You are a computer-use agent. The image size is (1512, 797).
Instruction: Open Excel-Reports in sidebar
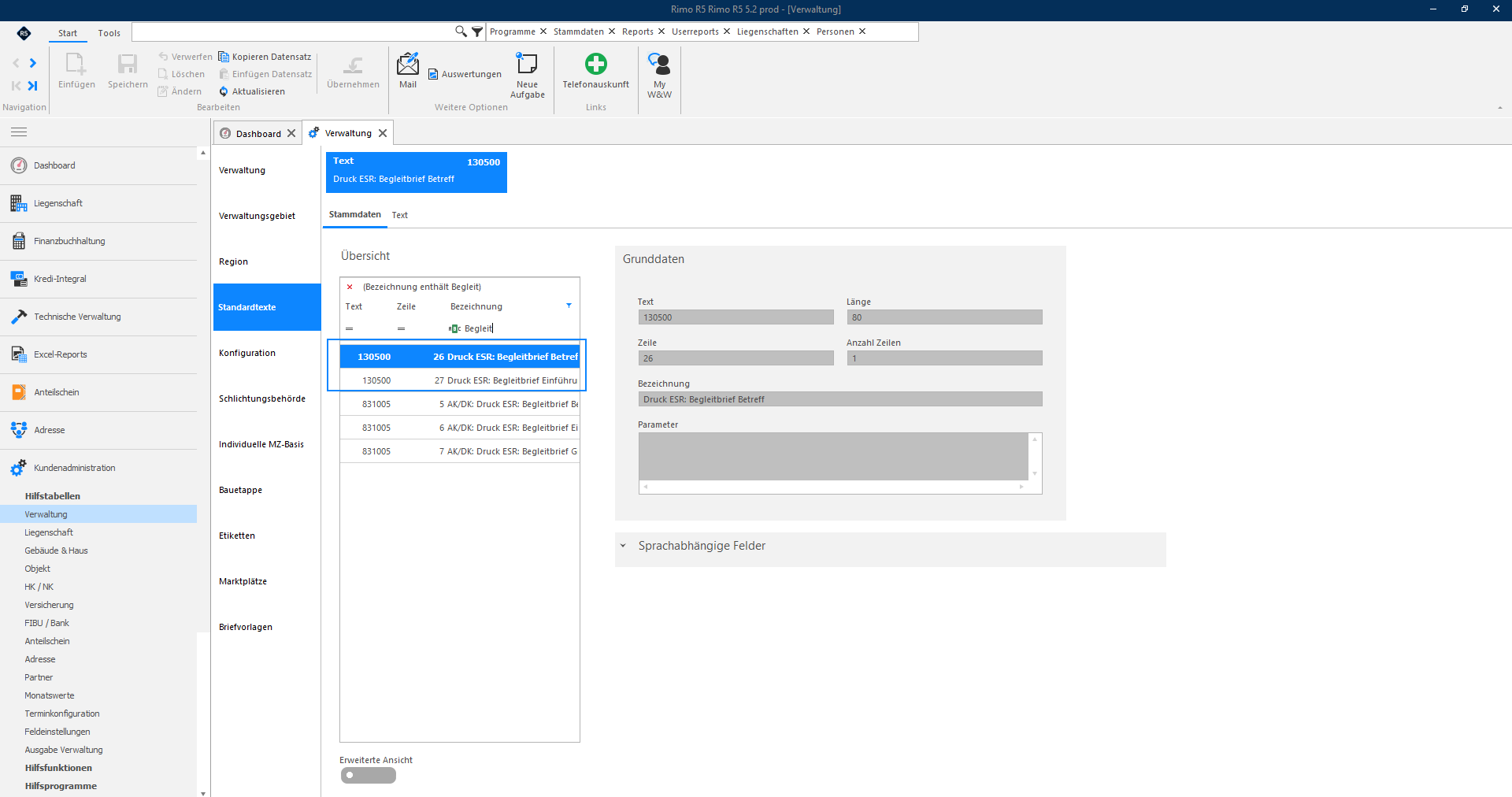point(98,354)
